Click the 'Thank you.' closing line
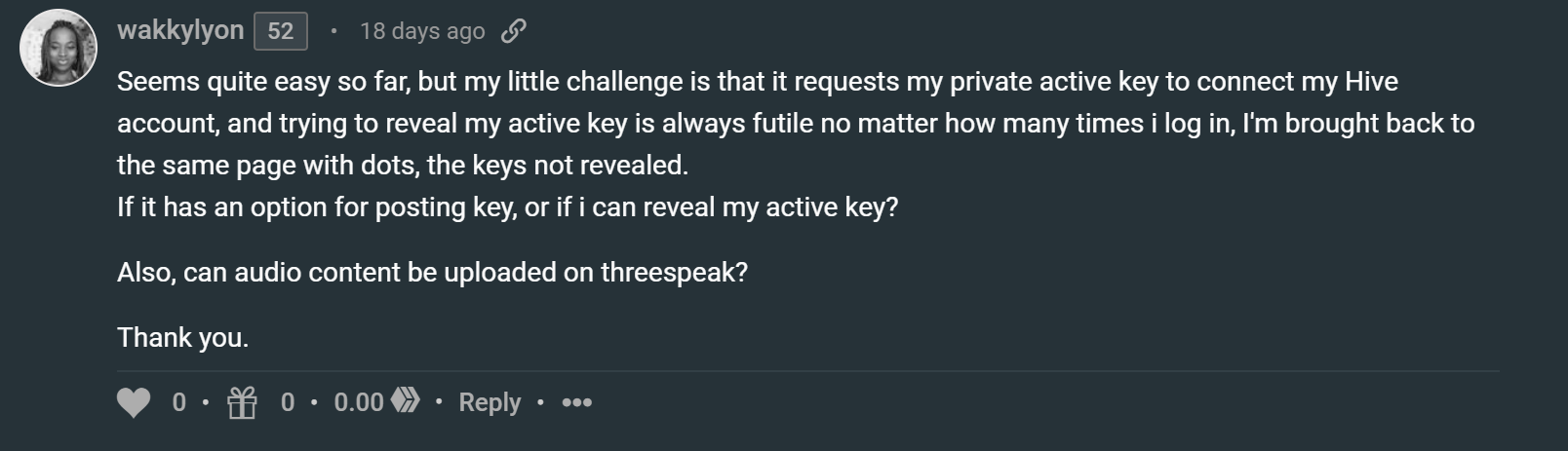Viewport: 1568px width, 451px height. (182, 337)
